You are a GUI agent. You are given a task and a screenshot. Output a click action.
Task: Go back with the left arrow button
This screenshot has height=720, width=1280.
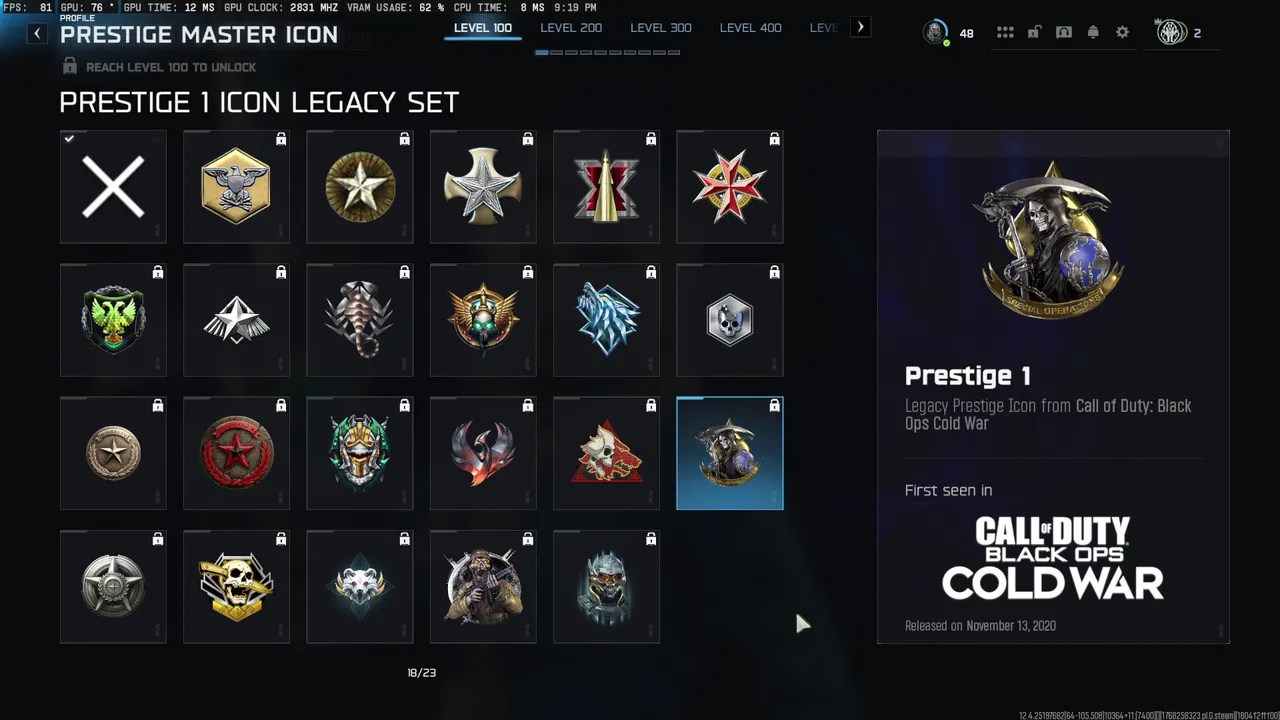click(x=37, y=33)
